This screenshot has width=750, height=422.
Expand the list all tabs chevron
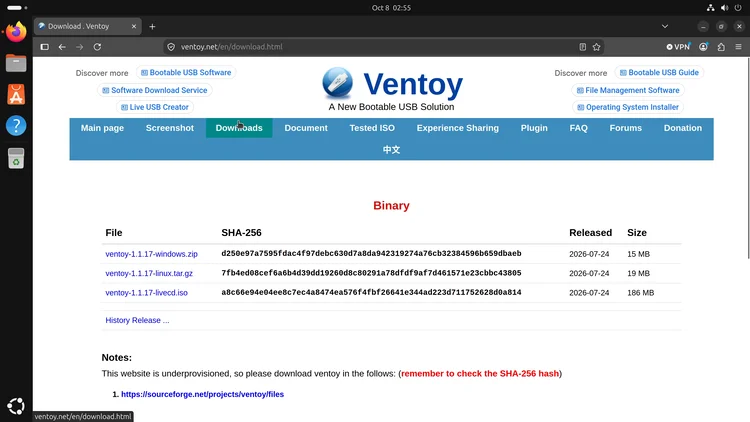point(665,26)
